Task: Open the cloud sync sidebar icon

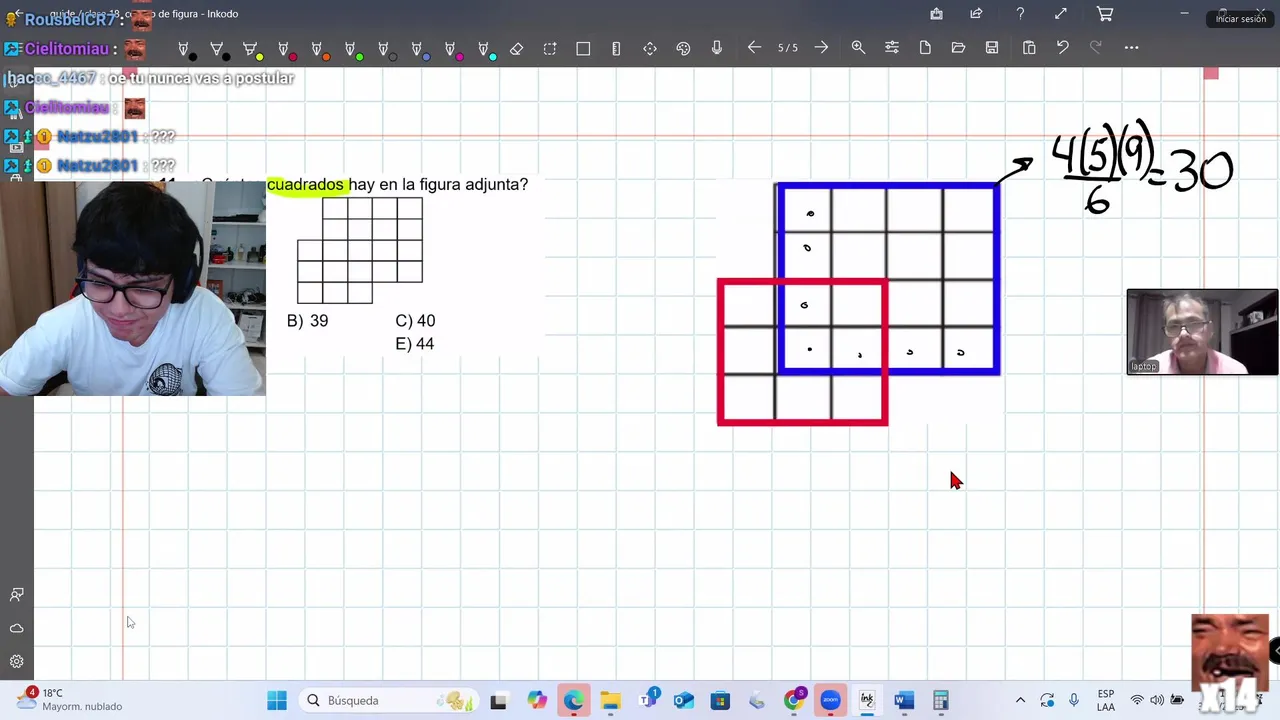Action: [x=17, y=628]
